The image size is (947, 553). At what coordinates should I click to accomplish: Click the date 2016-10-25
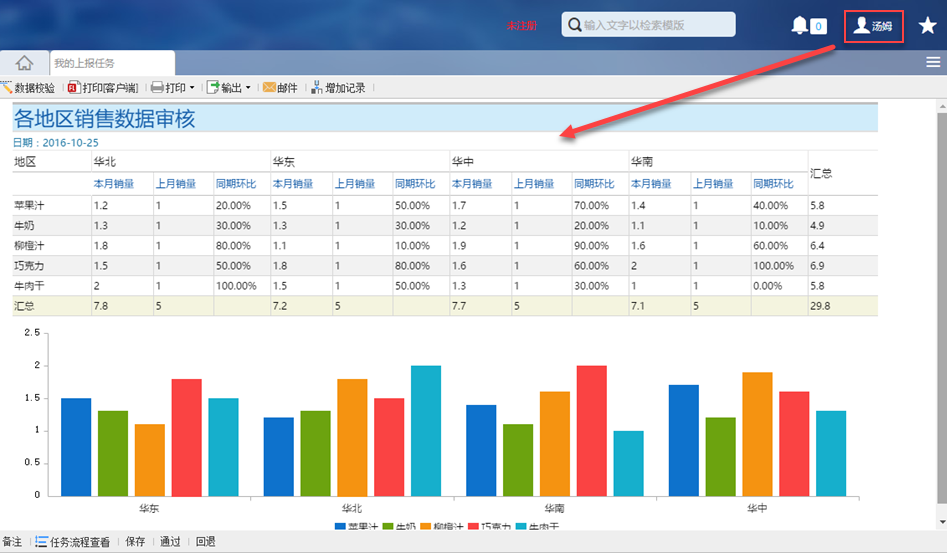[71, 142]
